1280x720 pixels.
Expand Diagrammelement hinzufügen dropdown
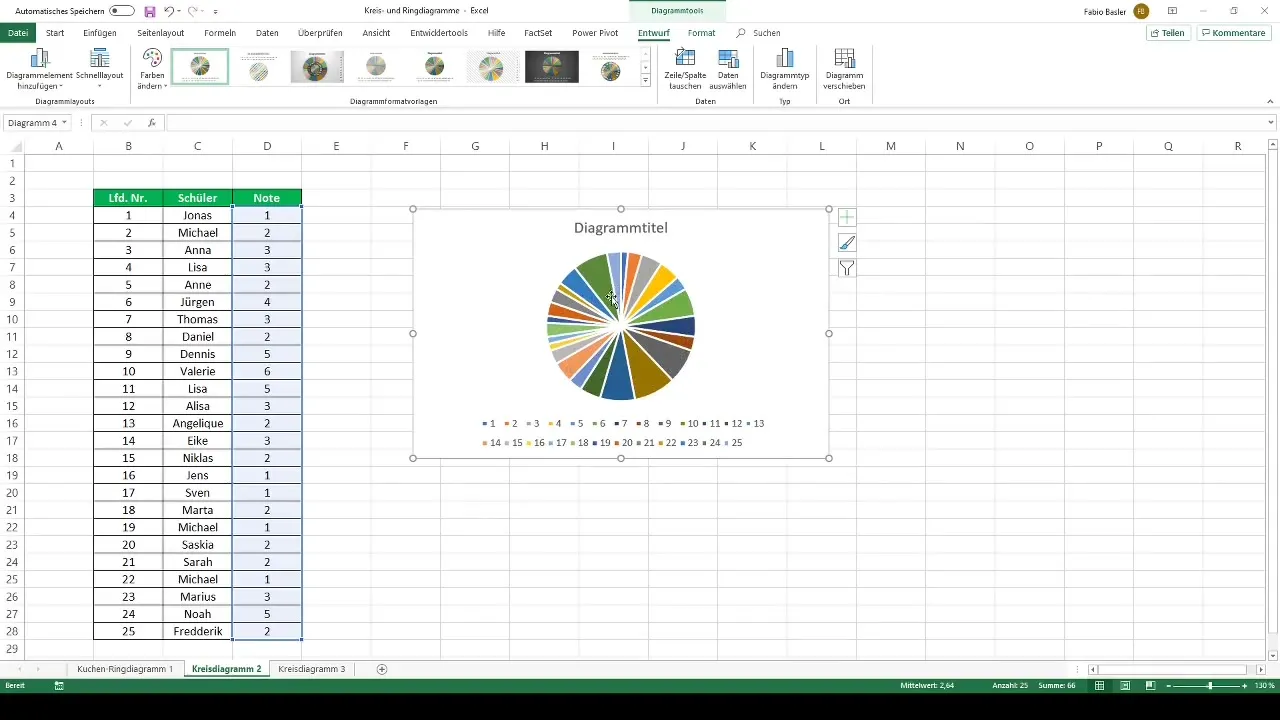pyautogui.click(x=40, y=68)
